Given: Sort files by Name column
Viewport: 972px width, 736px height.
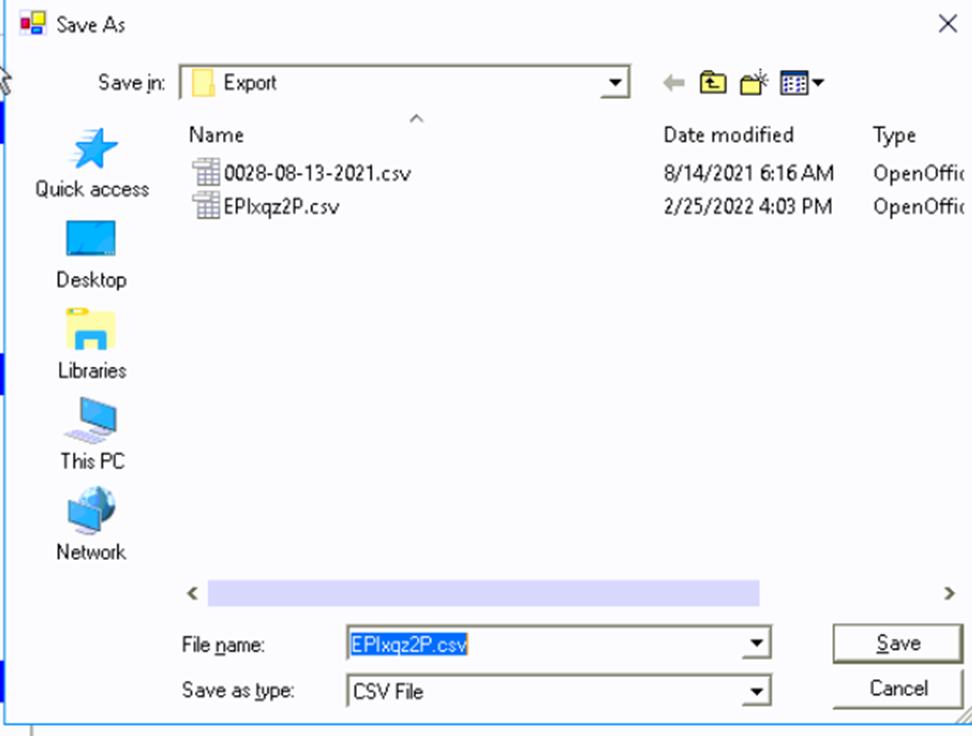Looking at the screenshot, I should coord(216,135).
